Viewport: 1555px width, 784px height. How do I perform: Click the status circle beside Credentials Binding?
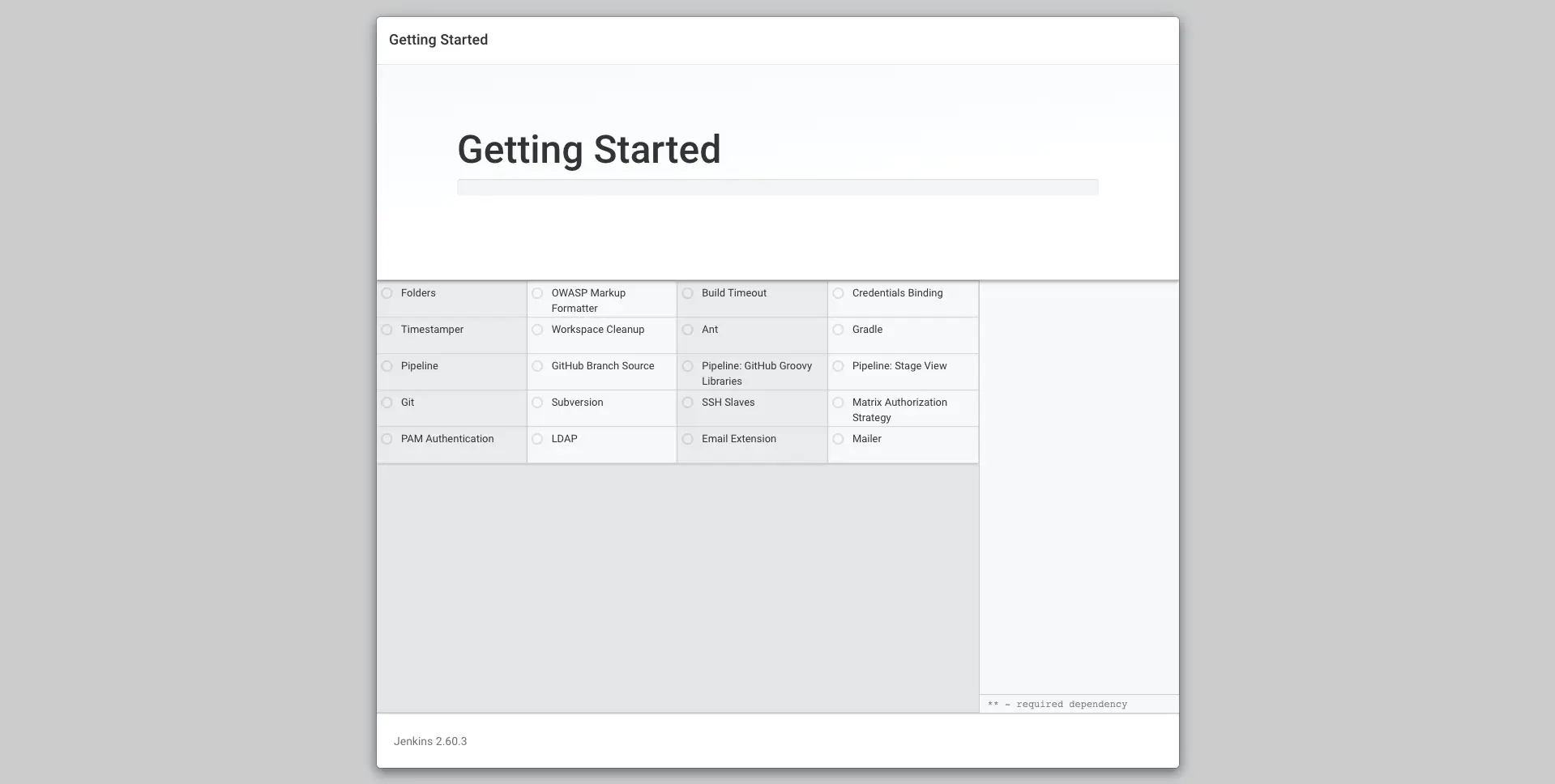[x=839, y=293]
